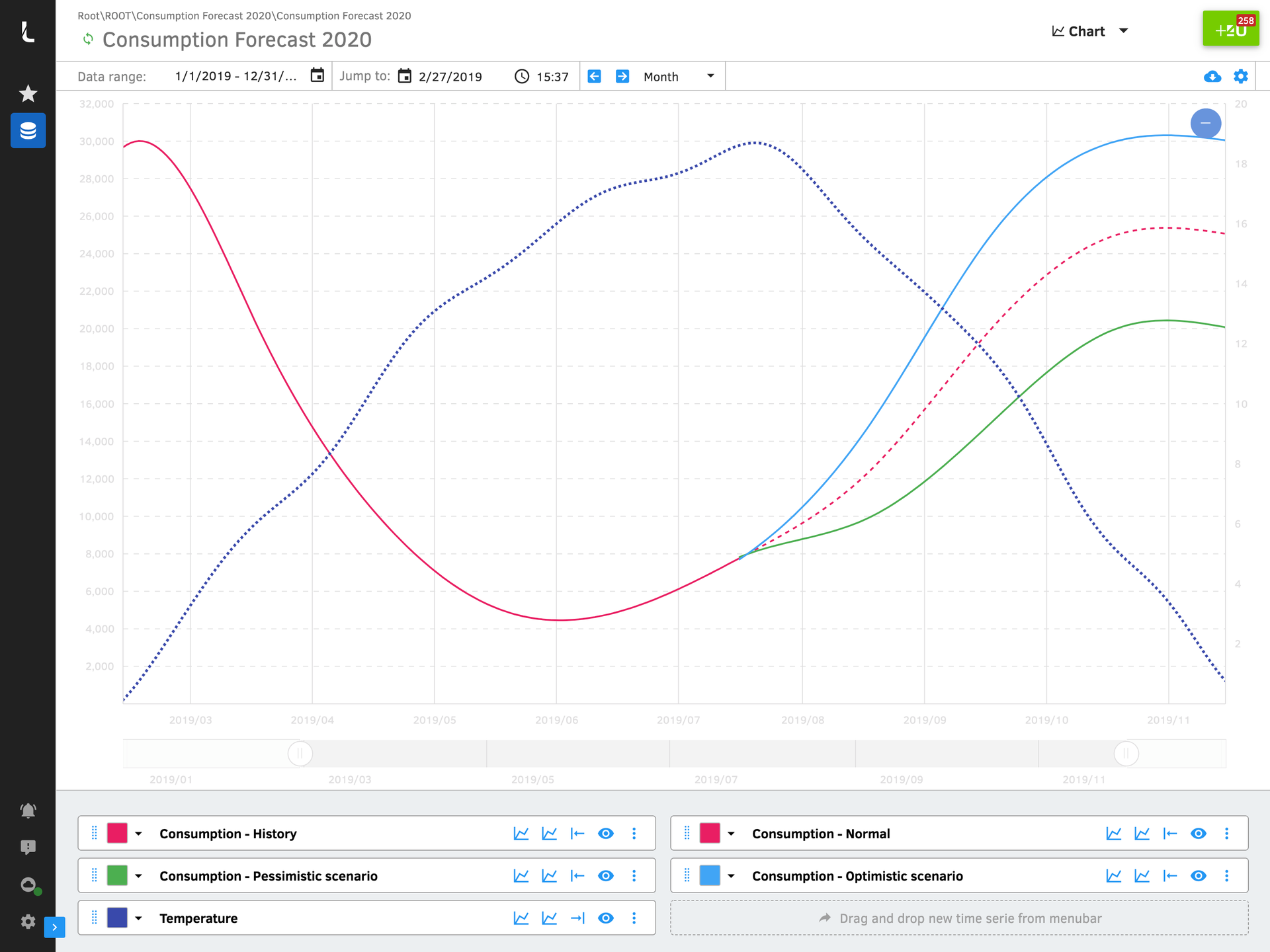The width and height of the screenshot is (1270, 952).
Task: Hide the Consumption - Optimistic scenario series
Action: point(1198,876)
